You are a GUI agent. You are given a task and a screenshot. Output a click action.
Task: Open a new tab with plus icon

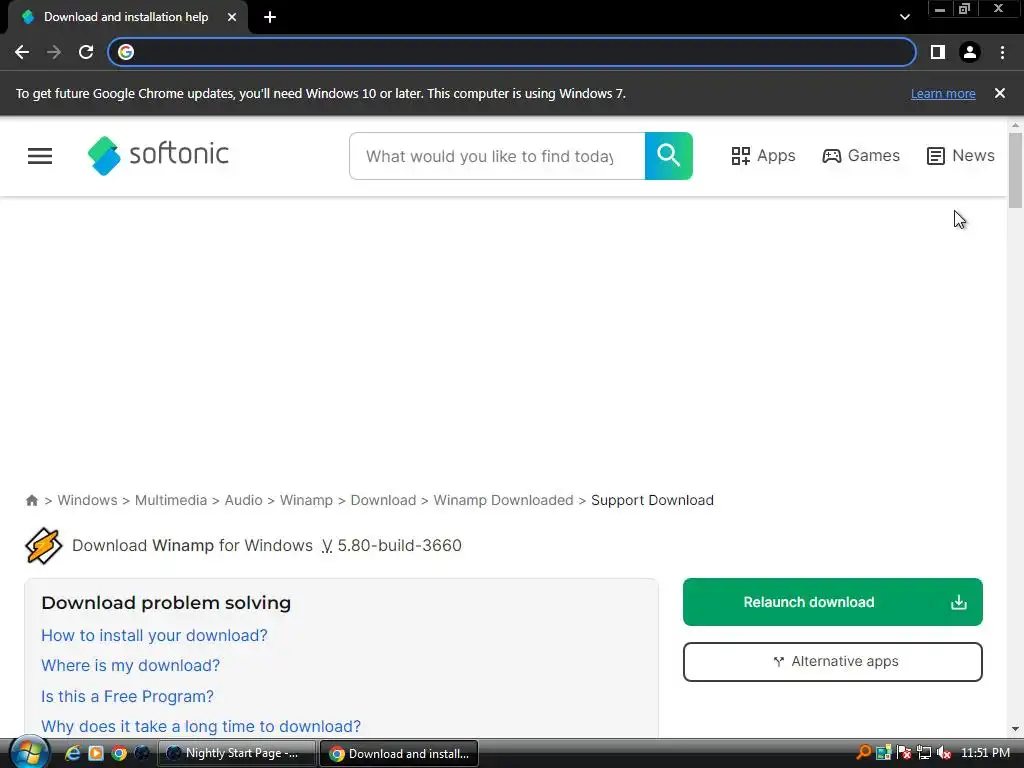(x=270, y=17)
